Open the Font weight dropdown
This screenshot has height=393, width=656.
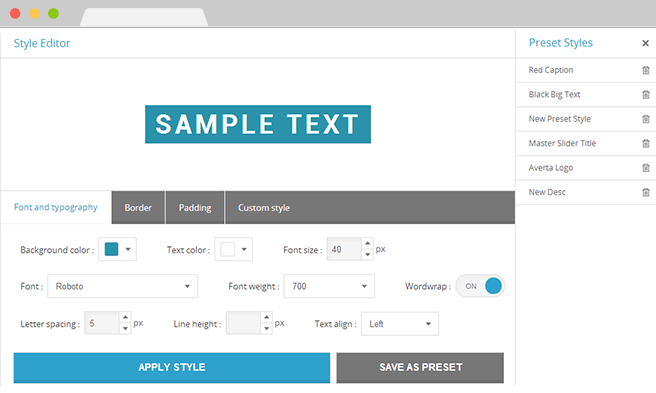tap(329, 286)
